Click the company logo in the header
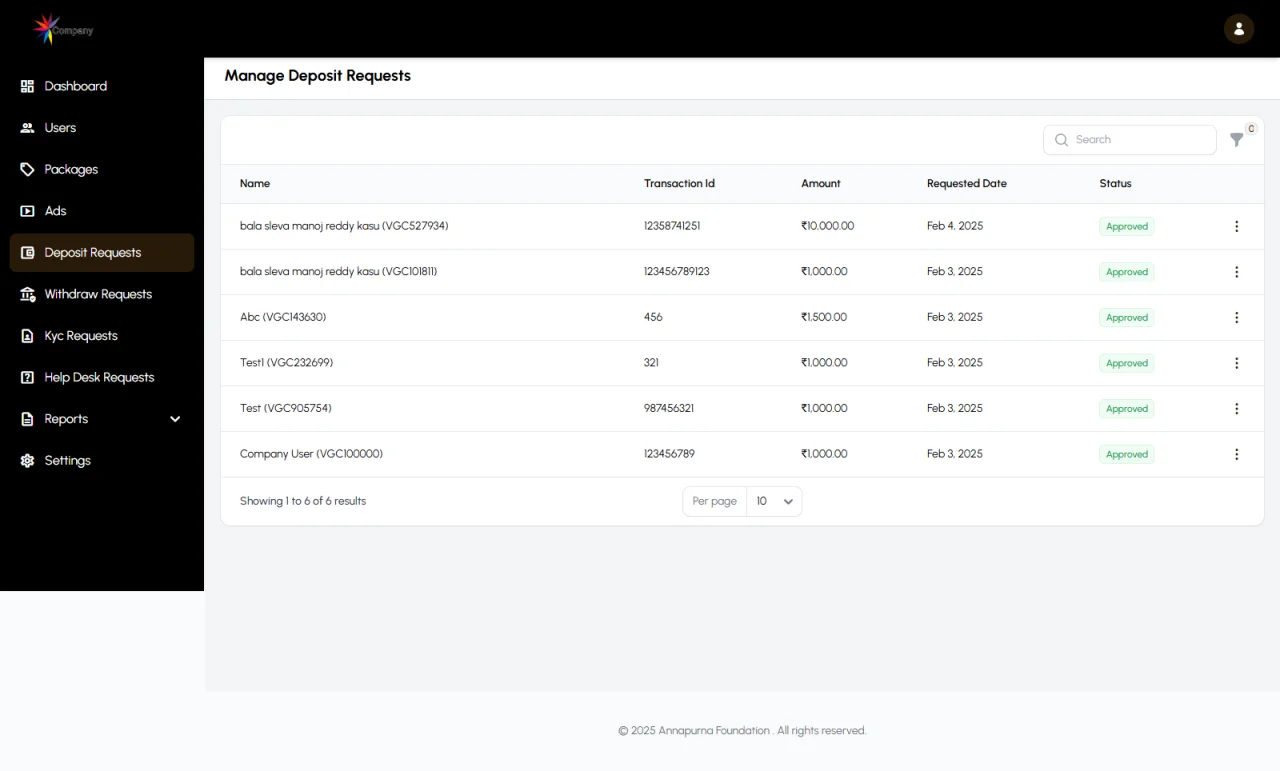This screenshot has width=1280, height=771. (x=62, y=29)
